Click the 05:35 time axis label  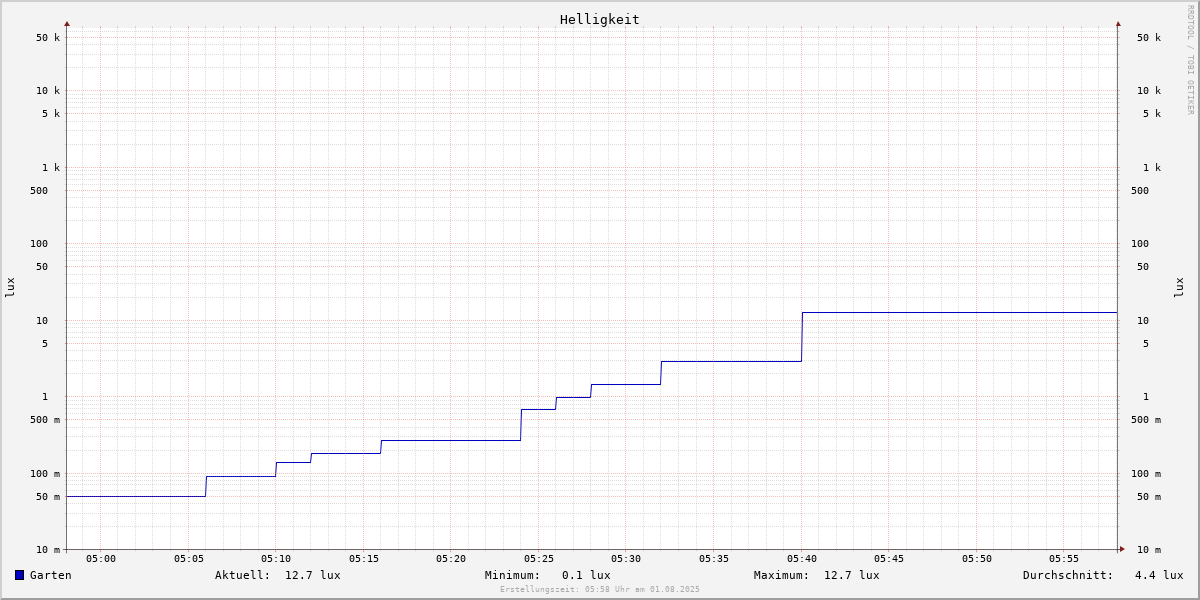(714, 558)
